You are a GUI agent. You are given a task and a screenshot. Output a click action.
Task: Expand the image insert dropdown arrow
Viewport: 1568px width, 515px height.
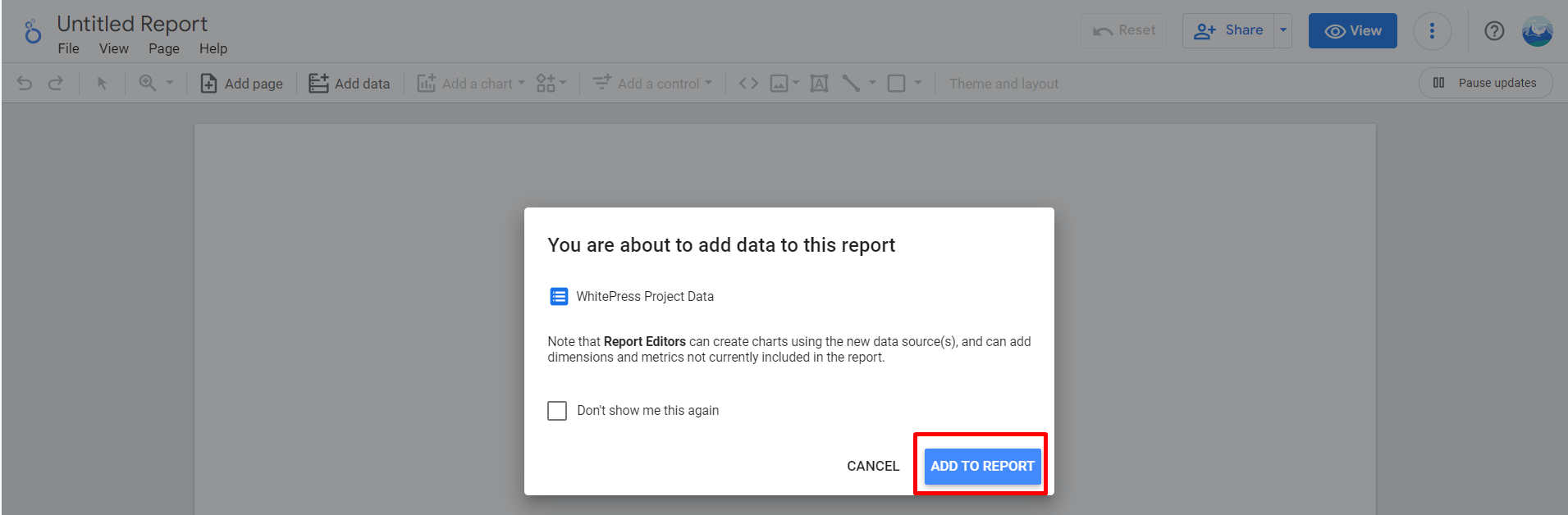point(795,83)
